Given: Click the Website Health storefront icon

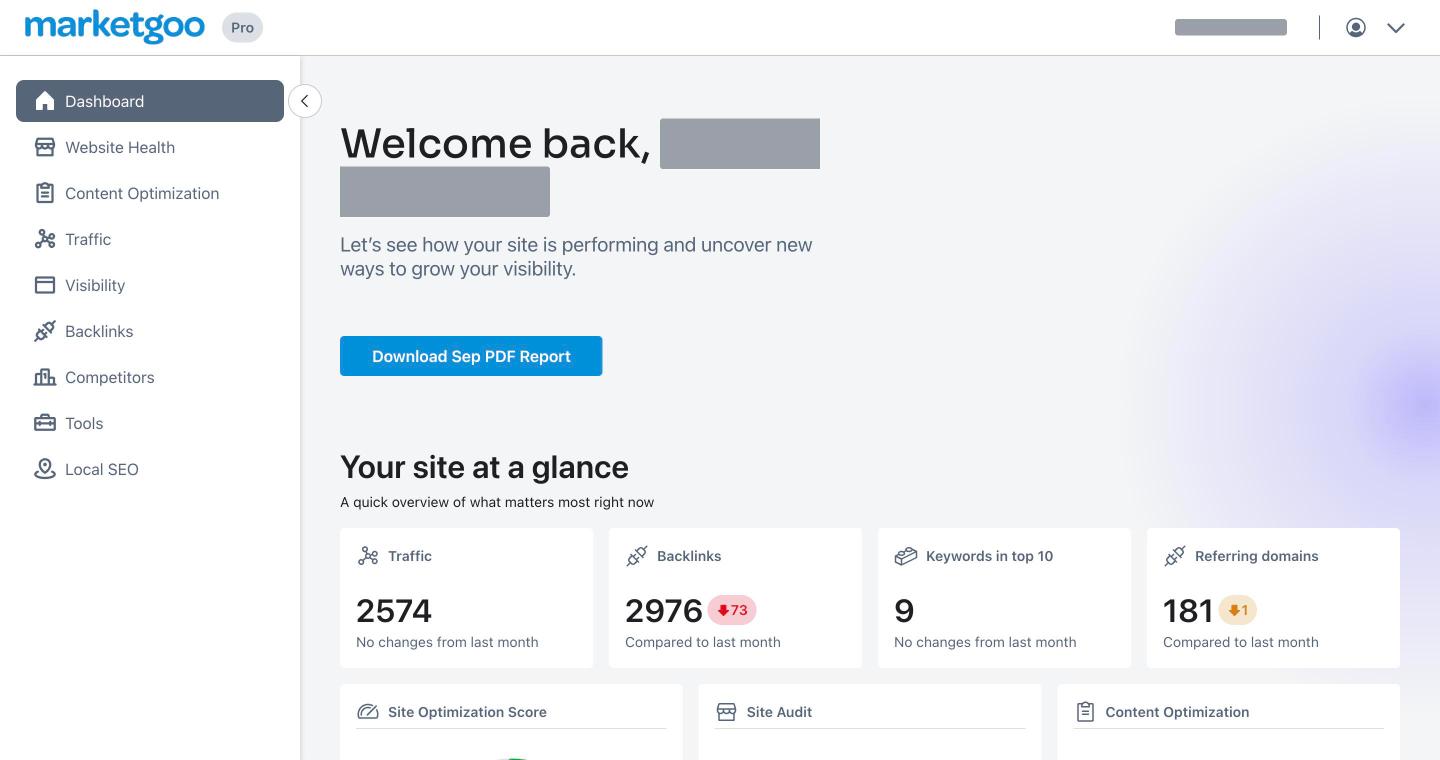Looking at the screenshot, I should 44,147.
